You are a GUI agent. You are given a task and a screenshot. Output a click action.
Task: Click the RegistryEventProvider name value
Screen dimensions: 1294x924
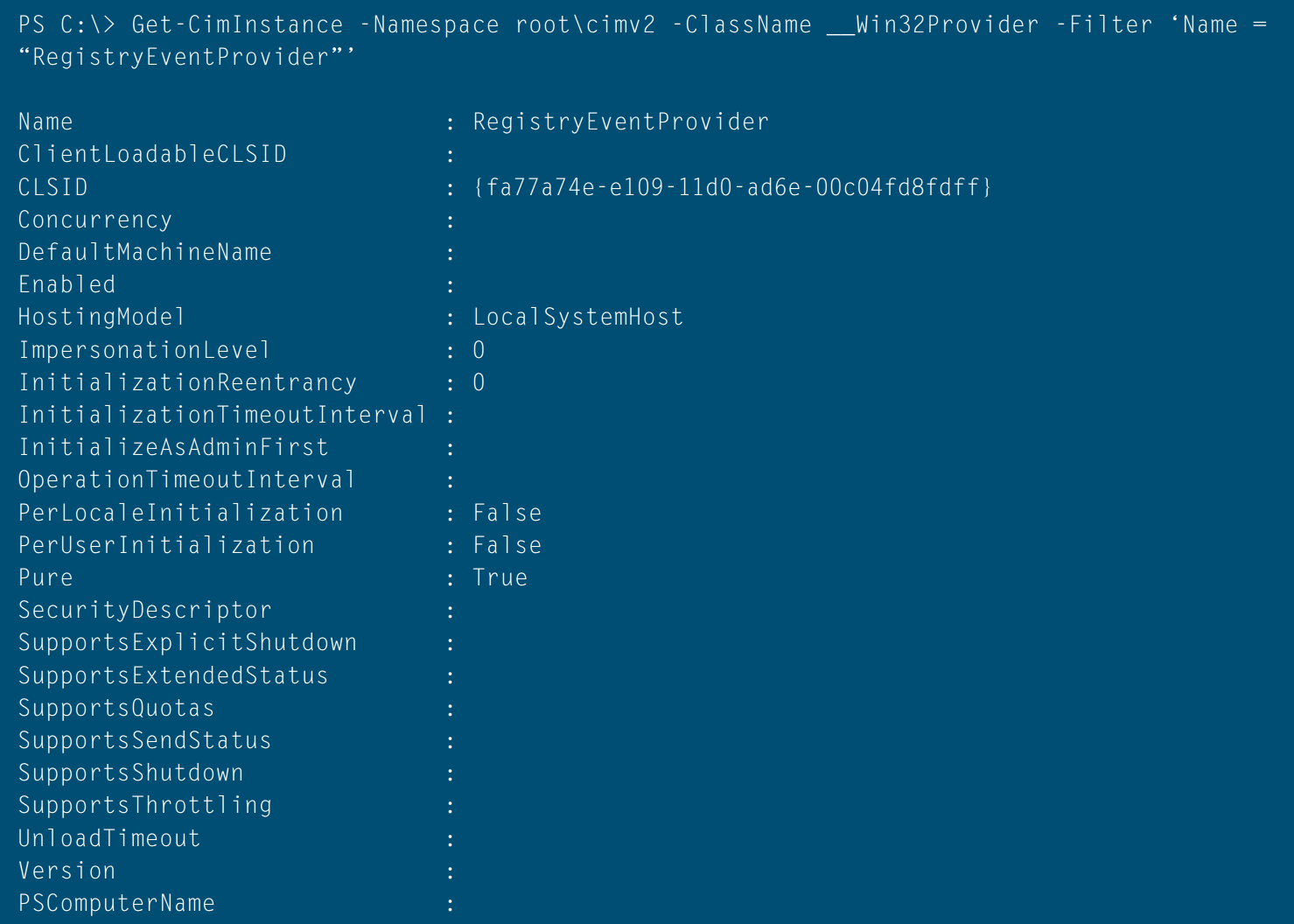tap(620, 122)
